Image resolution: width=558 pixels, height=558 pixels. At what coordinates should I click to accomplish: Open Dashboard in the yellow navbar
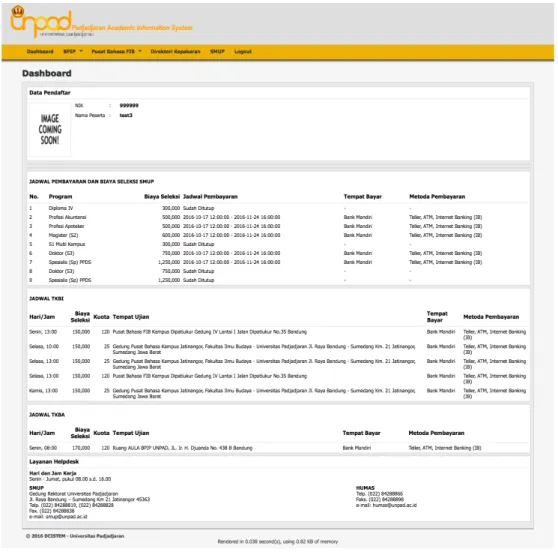[40, 52]
